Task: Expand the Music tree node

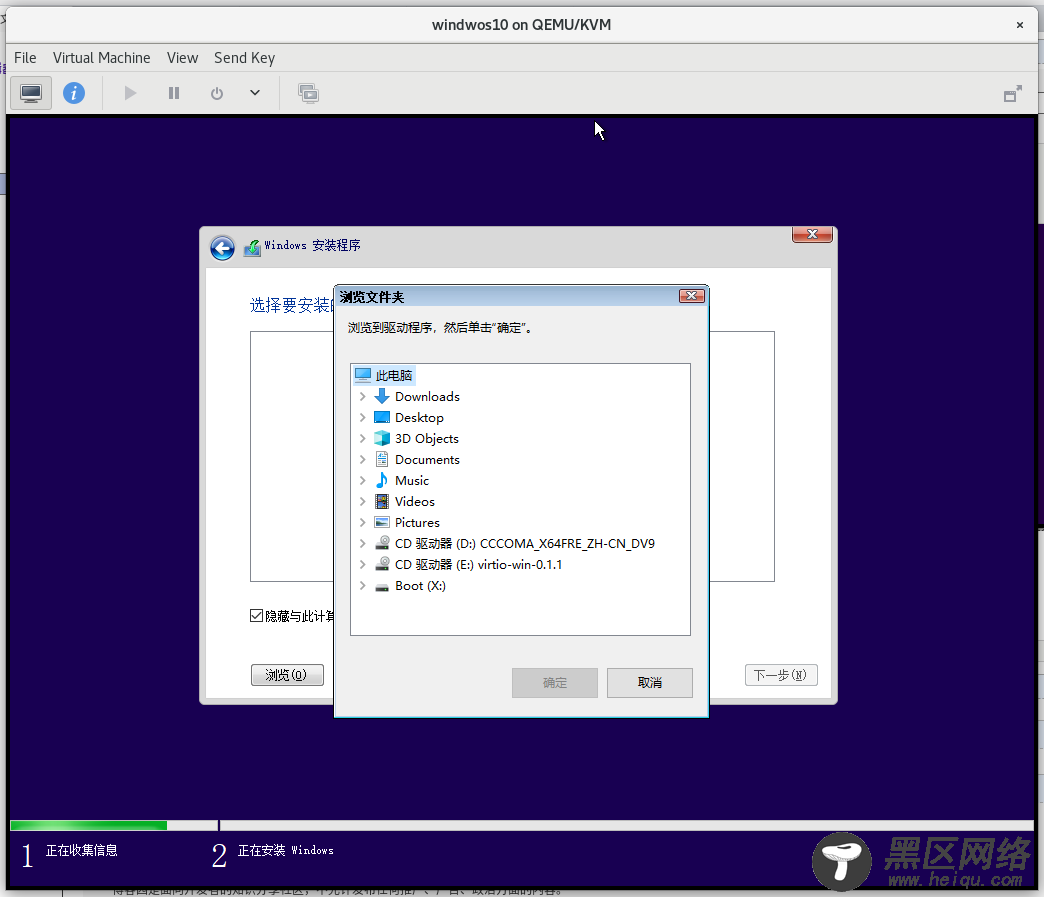Action: (x=362, y=480)
